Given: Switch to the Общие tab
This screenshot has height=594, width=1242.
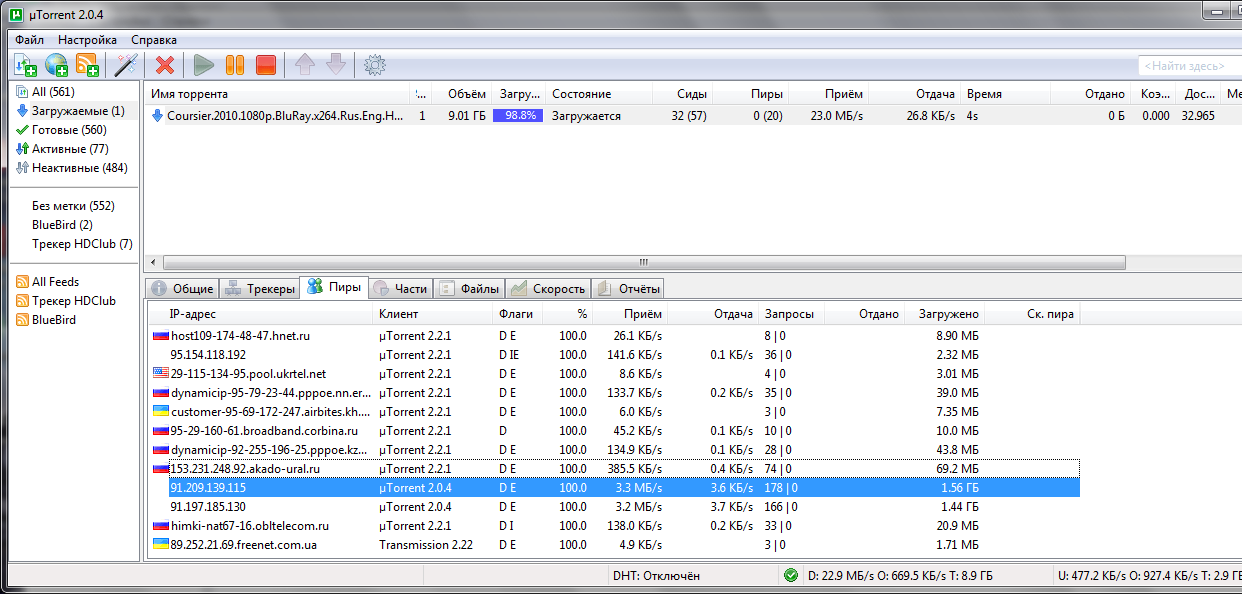Looking at the screenshot, I should tap(182, 288).
